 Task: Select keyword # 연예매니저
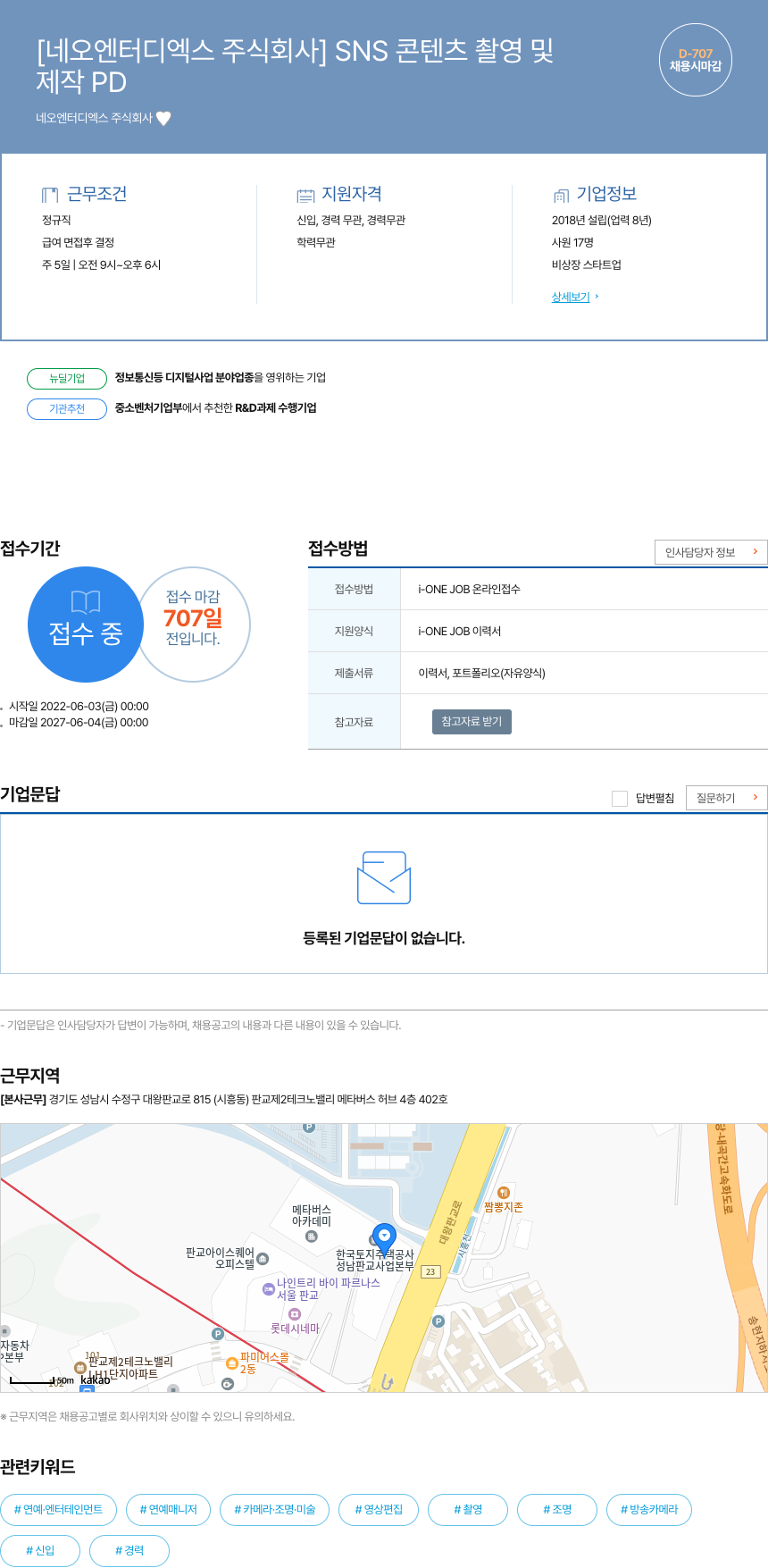169,1510
